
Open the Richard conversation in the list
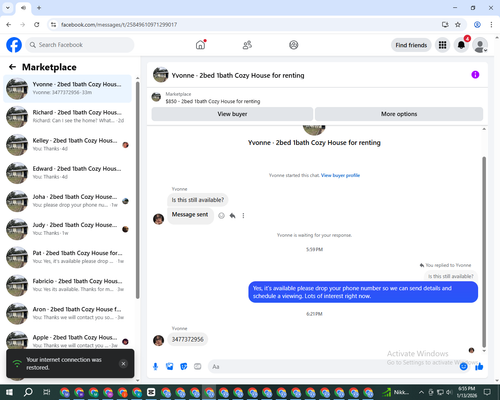[x=67, y=117]
